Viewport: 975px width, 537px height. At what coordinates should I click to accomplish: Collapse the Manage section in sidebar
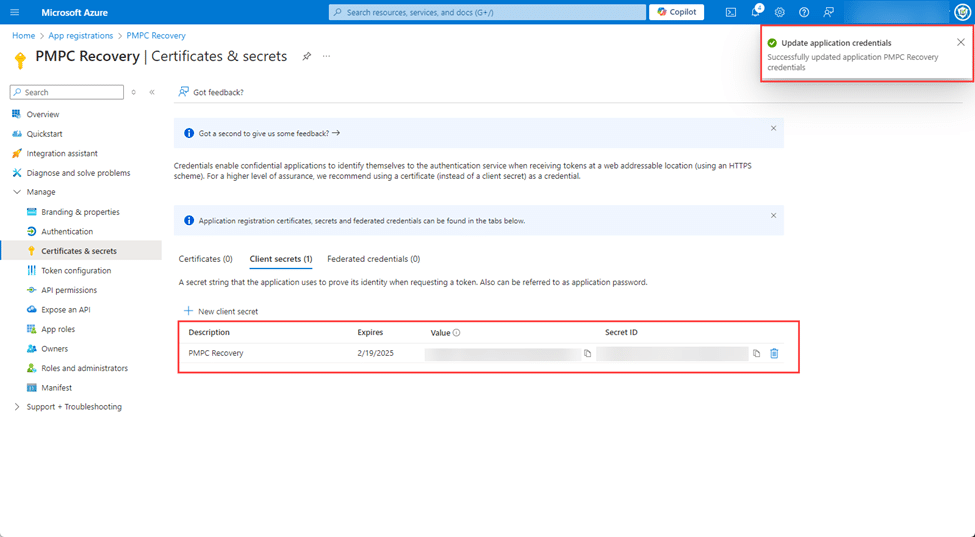(x=17, y=192)
